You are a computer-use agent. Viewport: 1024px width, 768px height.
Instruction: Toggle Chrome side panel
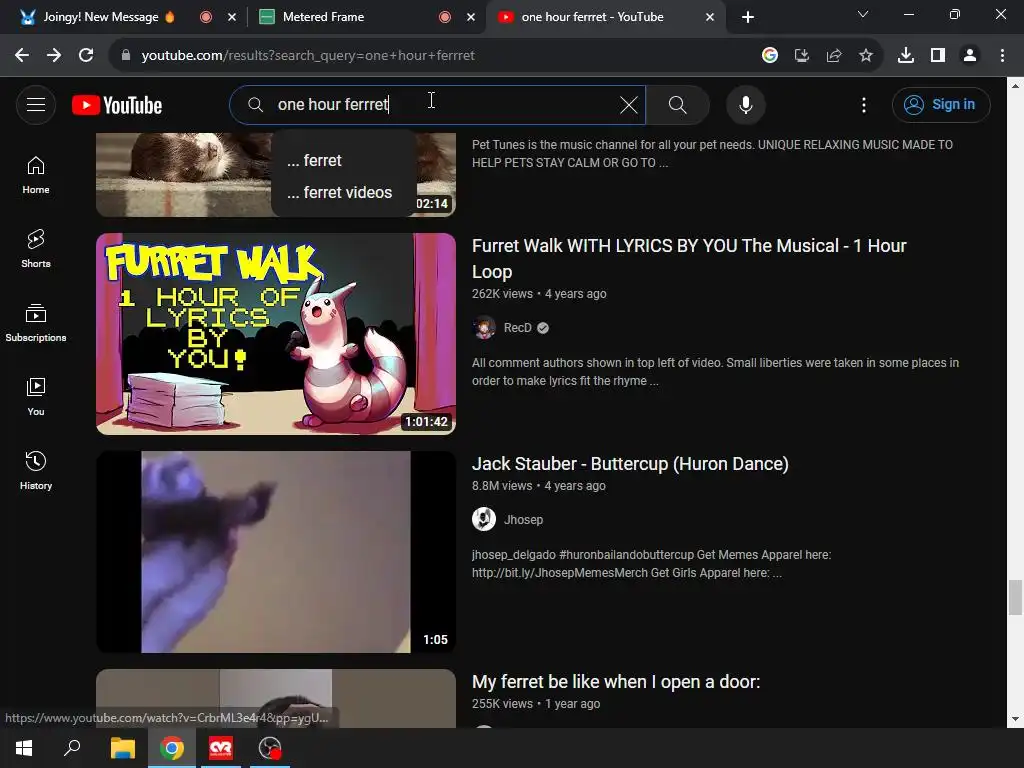[x=938, y=56]
